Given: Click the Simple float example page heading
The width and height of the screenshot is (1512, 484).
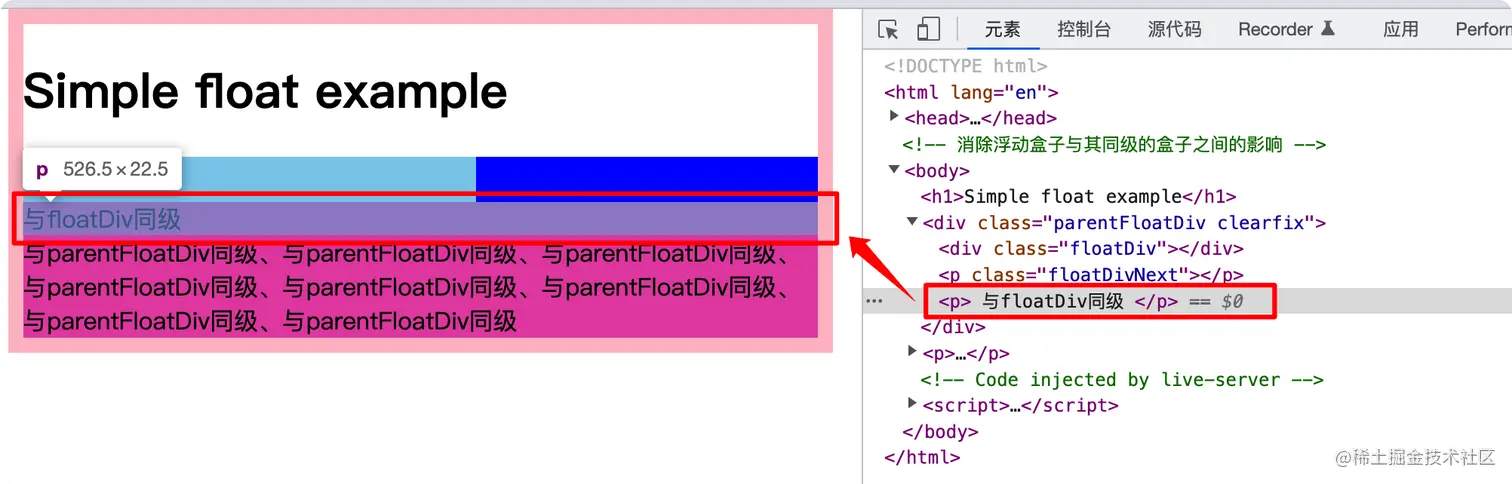Looking at the screenshot, I should pyautogui.click(x=265, y=91).
